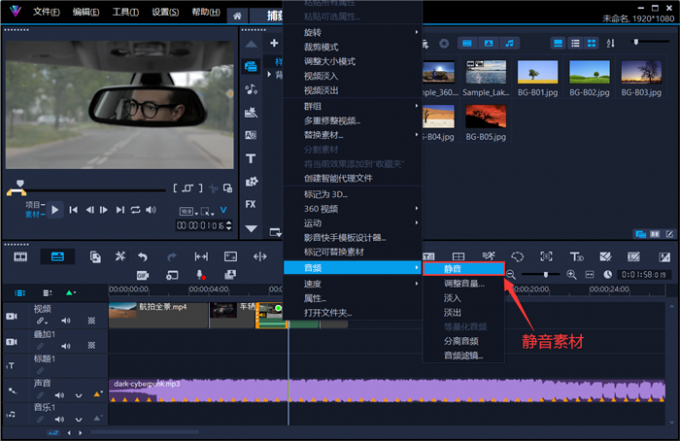Open the audio library panel
The height and width of the screenshot is (441, 680).
[x=251, y=89]
